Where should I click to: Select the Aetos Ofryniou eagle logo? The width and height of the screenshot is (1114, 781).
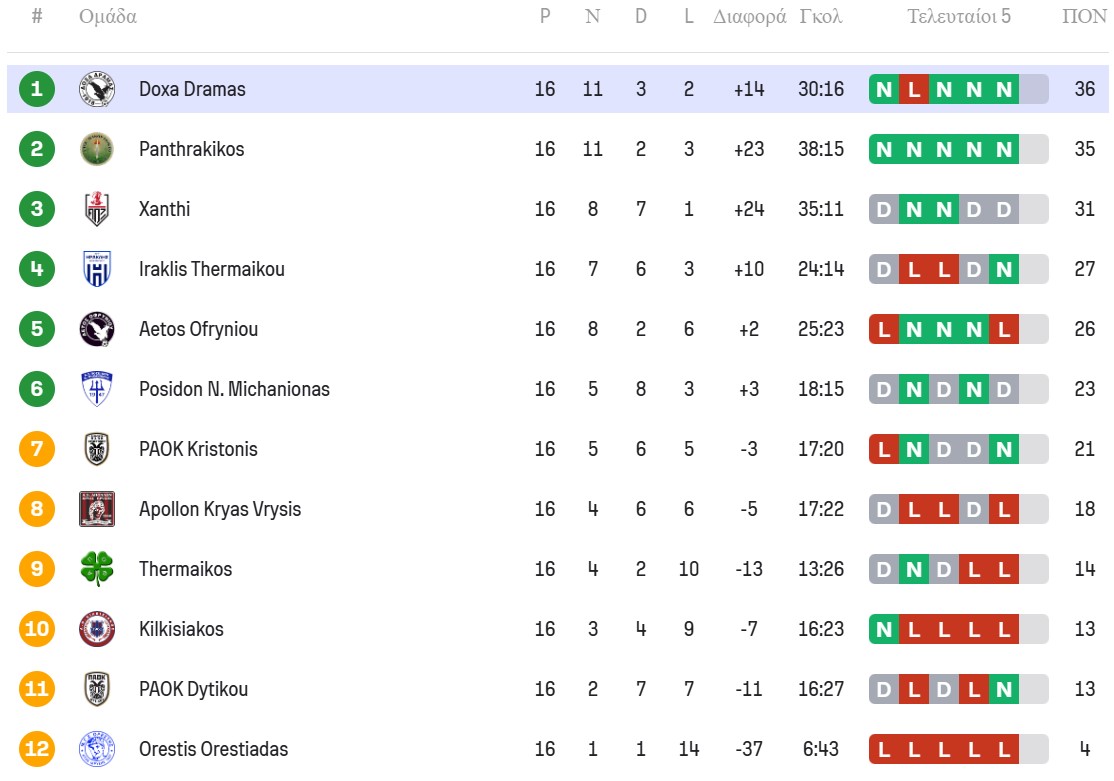click(97, 329)
